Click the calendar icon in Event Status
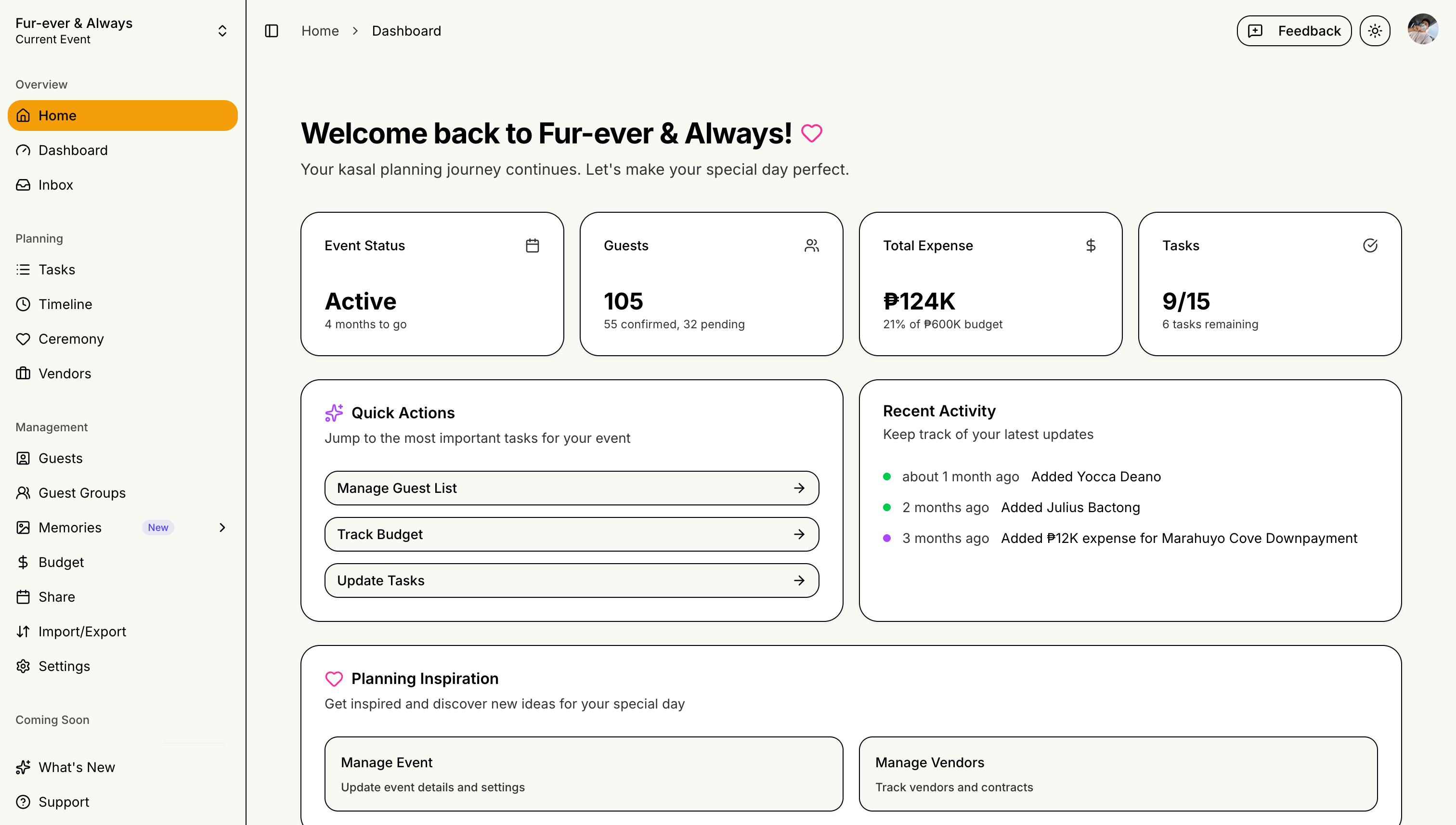1456x825 pixels. (x=532, y=245)
